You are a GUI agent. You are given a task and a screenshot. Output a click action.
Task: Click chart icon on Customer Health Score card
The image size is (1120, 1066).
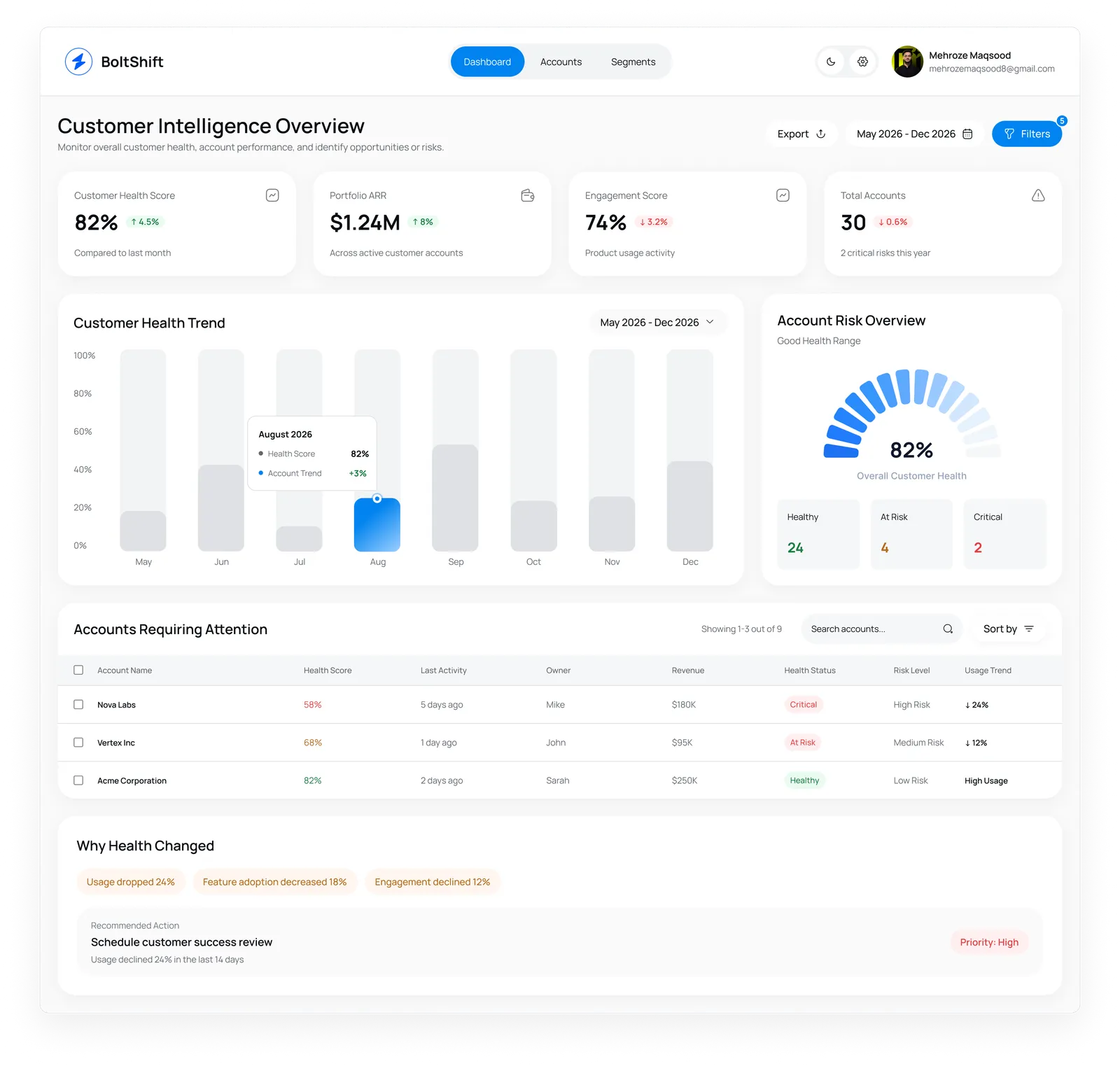[272, 195]
